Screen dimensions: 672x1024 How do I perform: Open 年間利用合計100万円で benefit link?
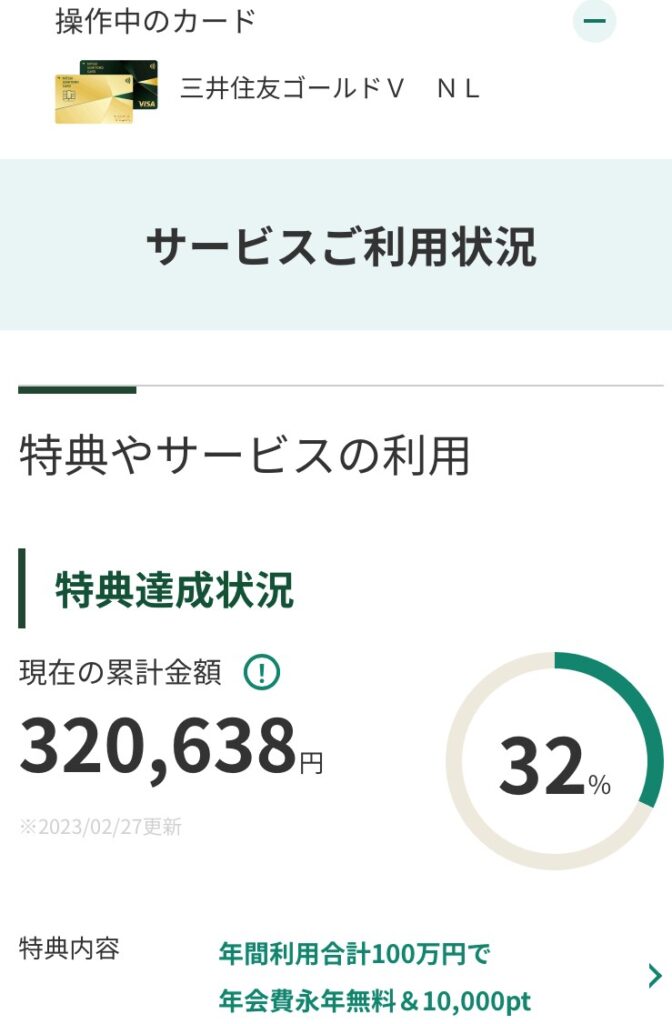click(354, 954)
